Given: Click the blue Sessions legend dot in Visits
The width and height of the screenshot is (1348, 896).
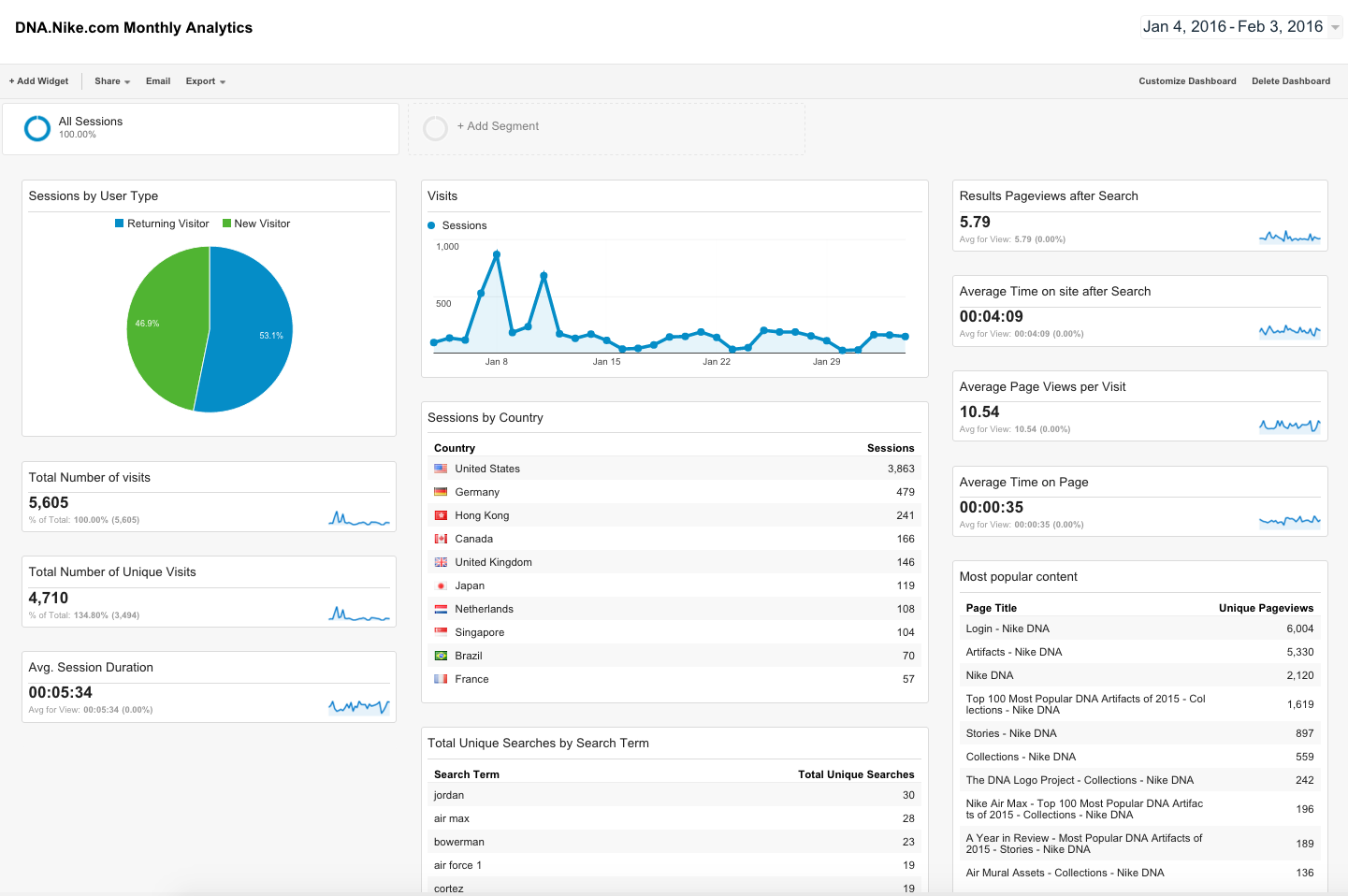Looking at the screenshot, I should [431, 225].
